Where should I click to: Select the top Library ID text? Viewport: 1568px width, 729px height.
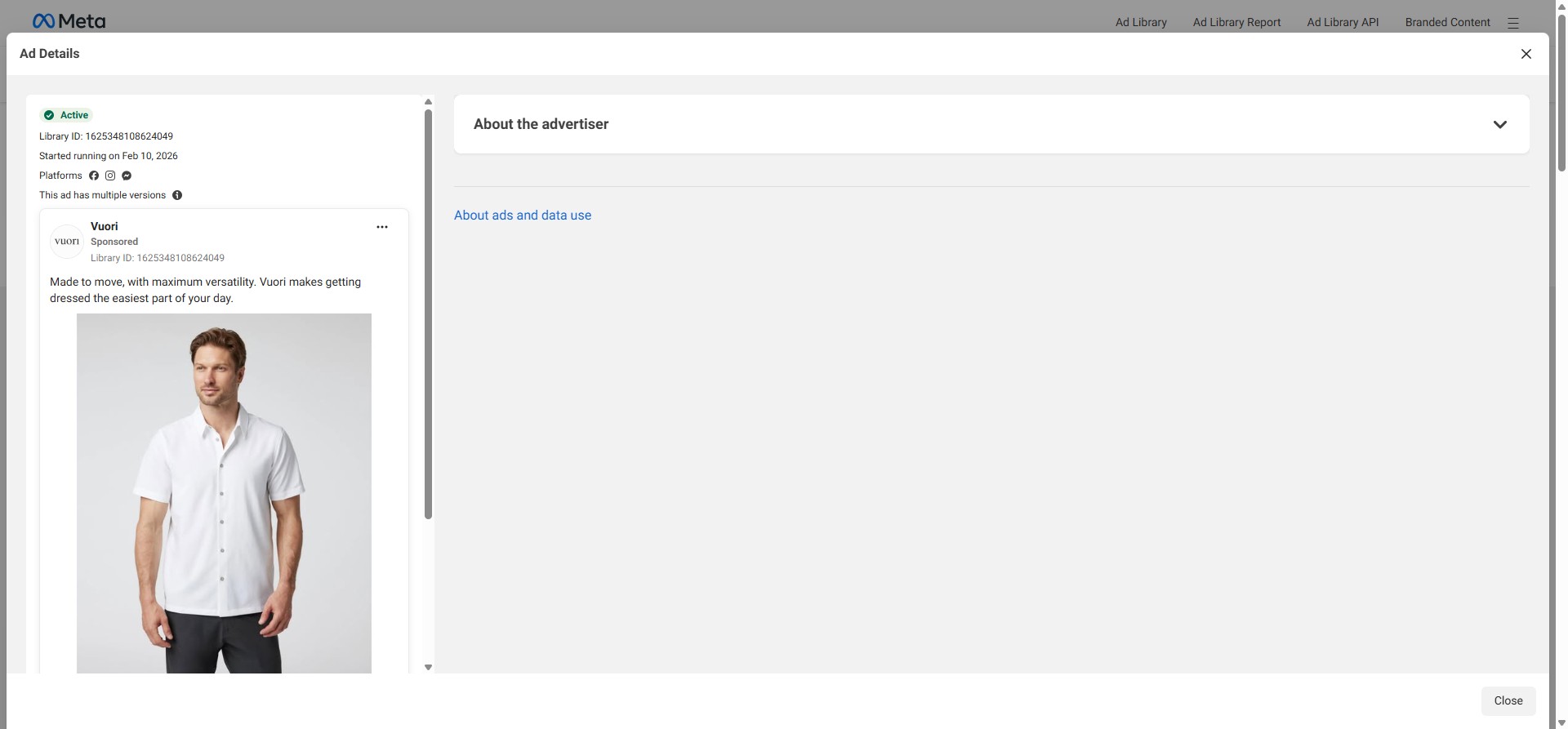coord(106,136)
